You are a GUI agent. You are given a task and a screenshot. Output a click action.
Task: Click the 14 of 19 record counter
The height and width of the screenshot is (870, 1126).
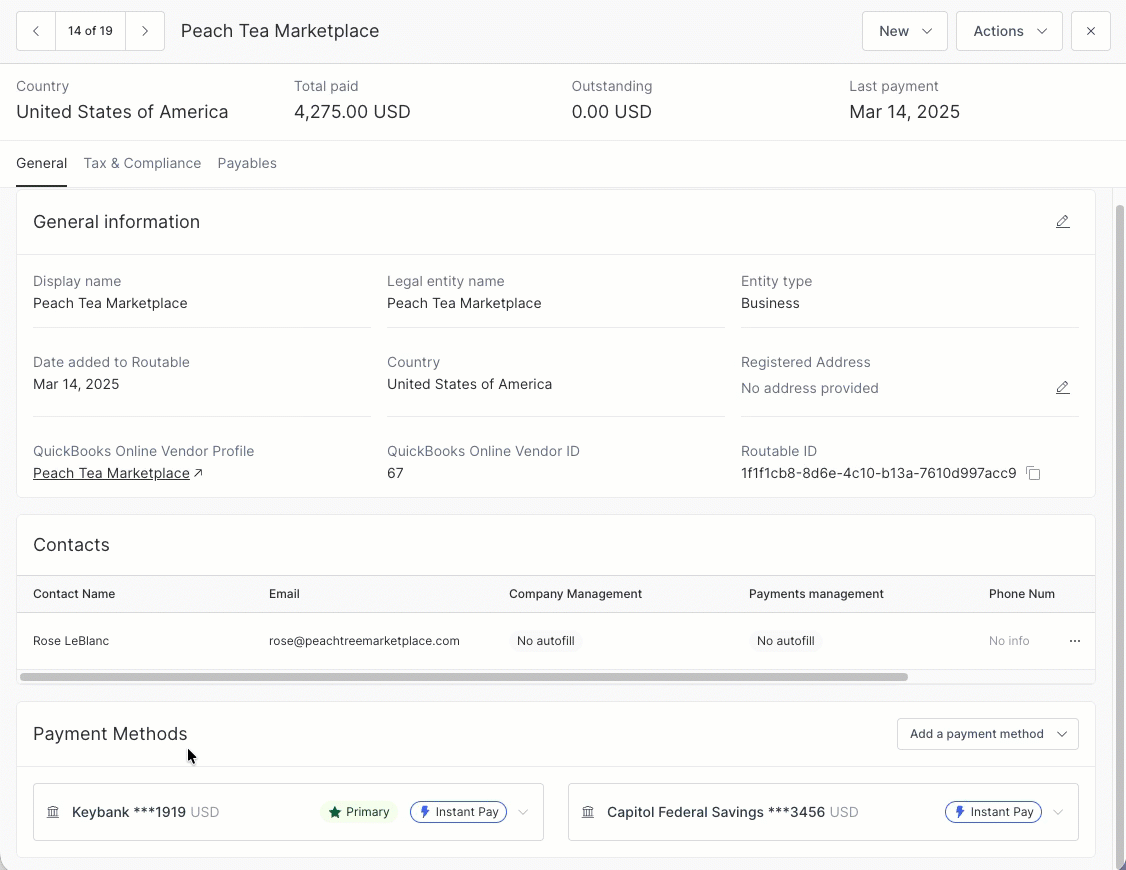[x=90, y=31]
